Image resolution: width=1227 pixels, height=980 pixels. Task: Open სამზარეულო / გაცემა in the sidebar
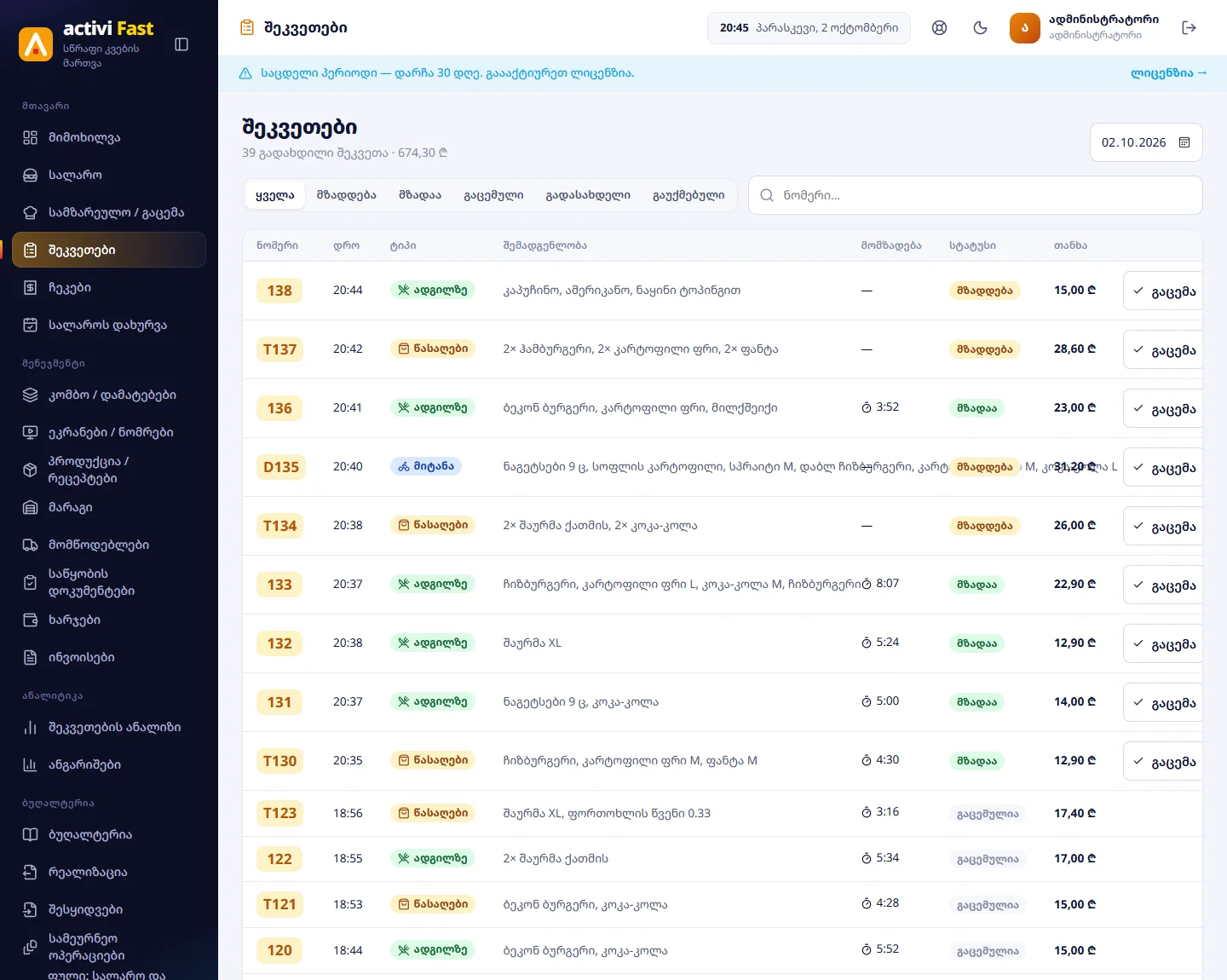(x=109, y=212)
